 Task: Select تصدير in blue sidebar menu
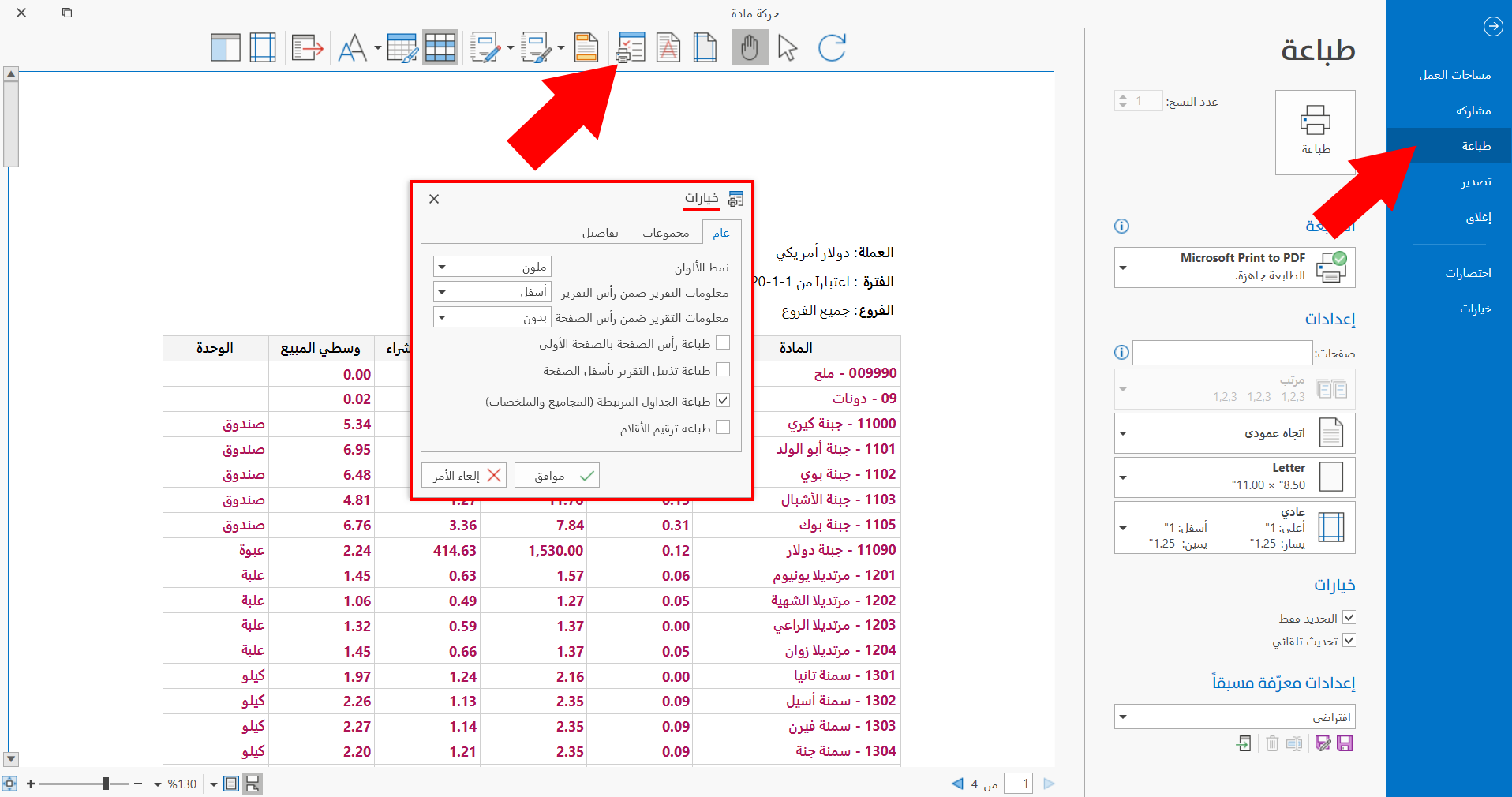coord(1449,181)
